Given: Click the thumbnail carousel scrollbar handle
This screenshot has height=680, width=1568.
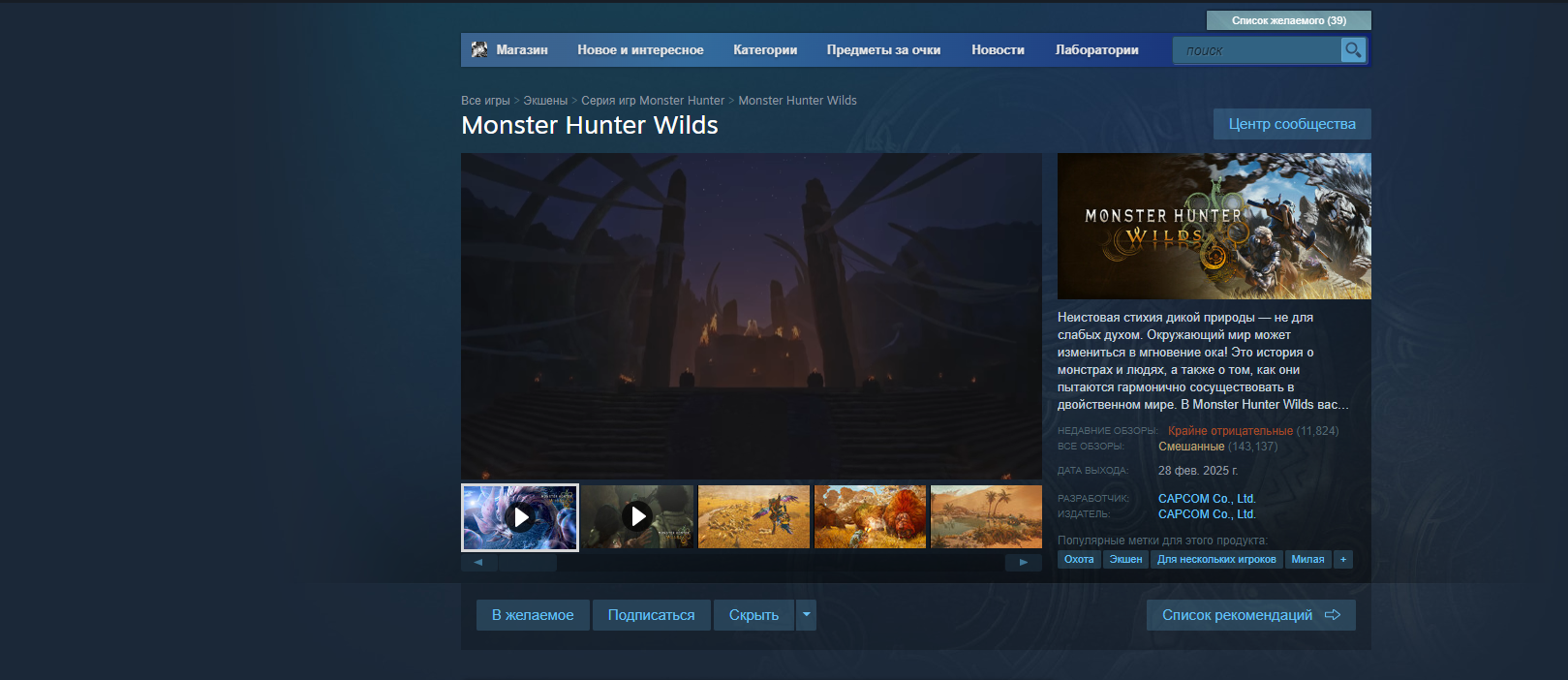Looking at the screenshot, I should pos(527,562).
